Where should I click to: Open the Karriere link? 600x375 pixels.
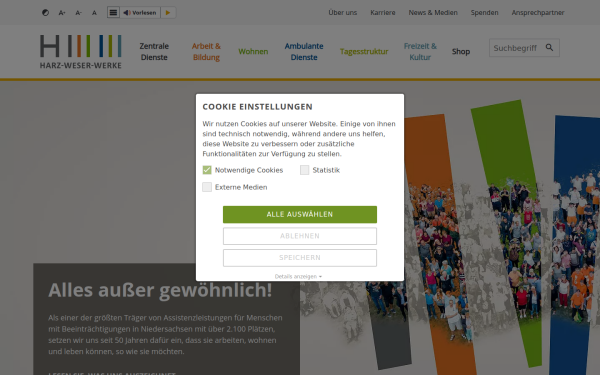click(383, 13)
